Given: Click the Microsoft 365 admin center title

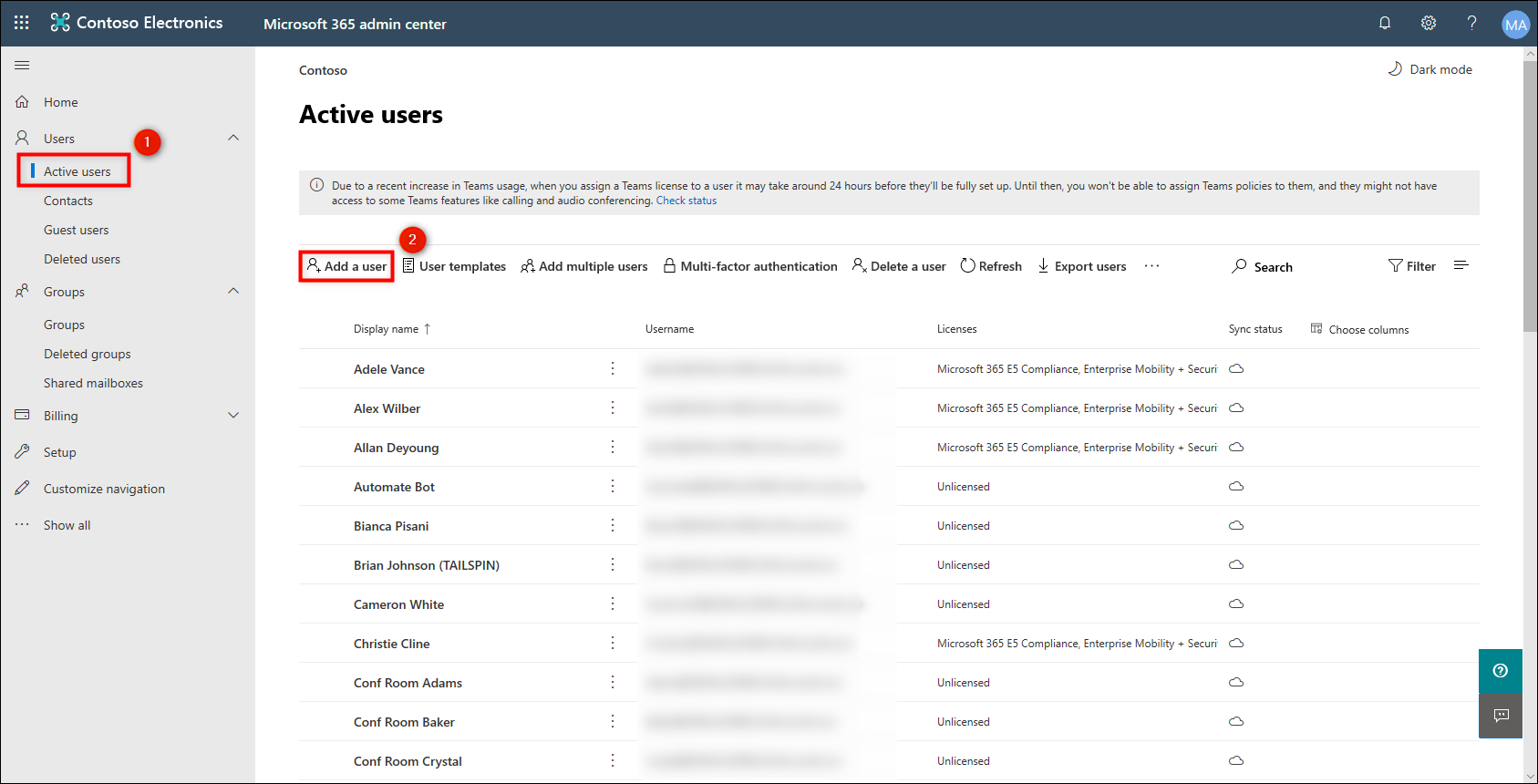Looking at the screenshot, I should (x=355, y=24).
